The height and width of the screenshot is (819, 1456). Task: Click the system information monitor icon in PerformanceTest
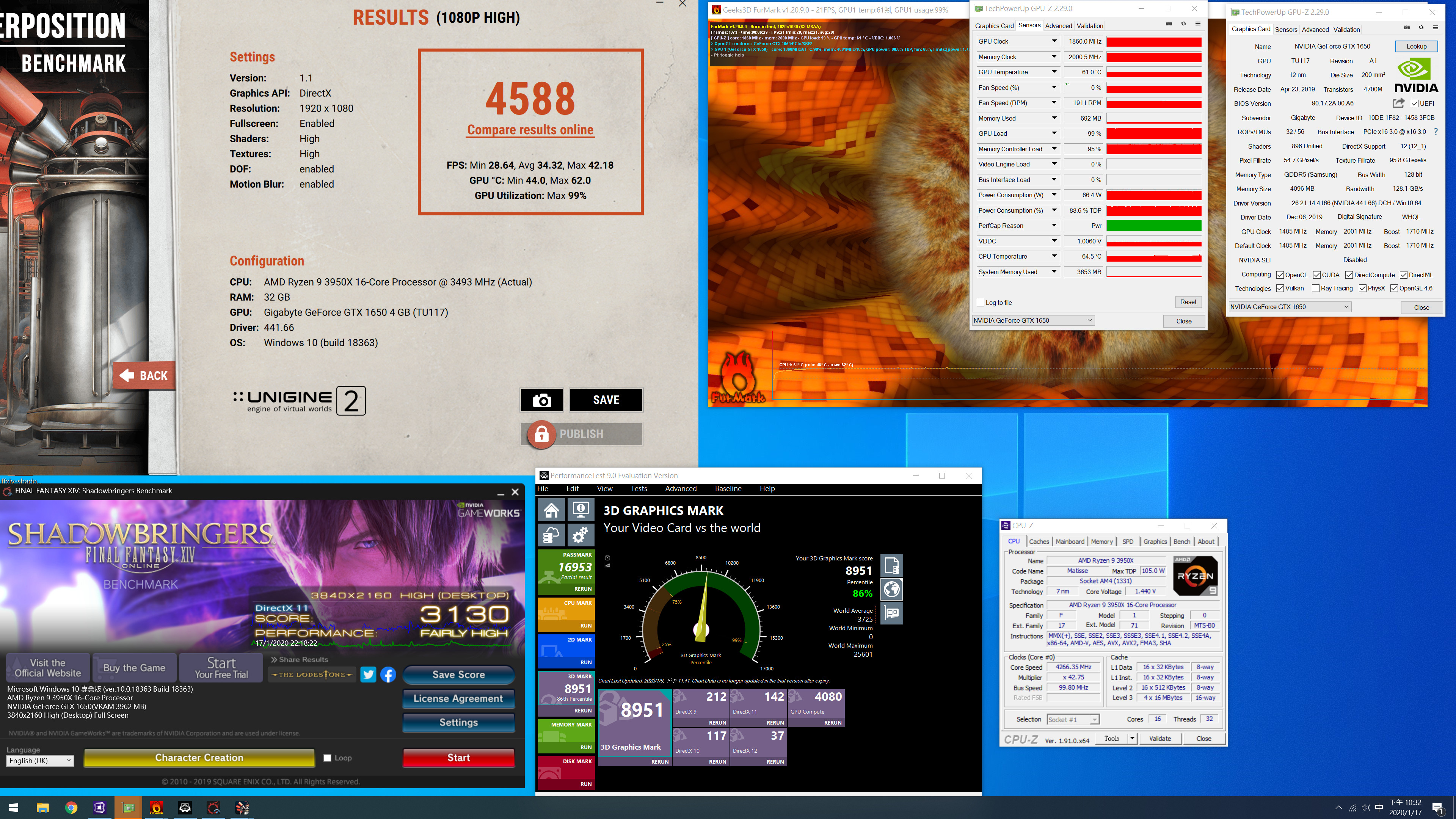581,510
